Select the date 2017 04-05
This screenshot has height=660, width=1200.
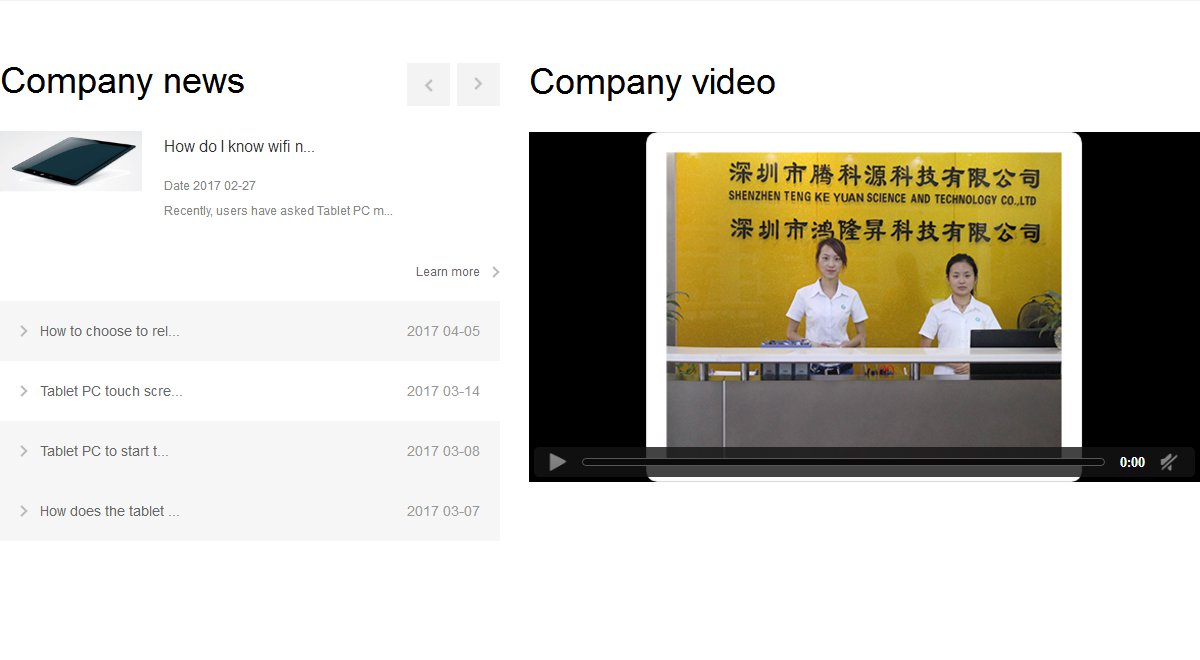pyautogui.click(x=443, y=331)
